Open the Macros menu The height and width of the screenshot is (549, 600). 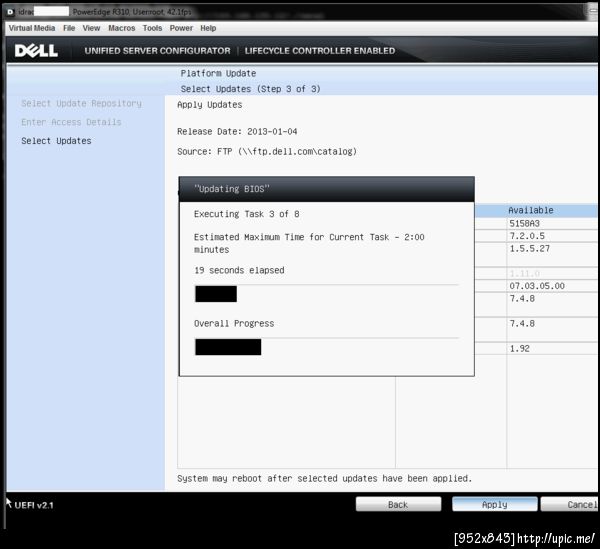point(122,28)
